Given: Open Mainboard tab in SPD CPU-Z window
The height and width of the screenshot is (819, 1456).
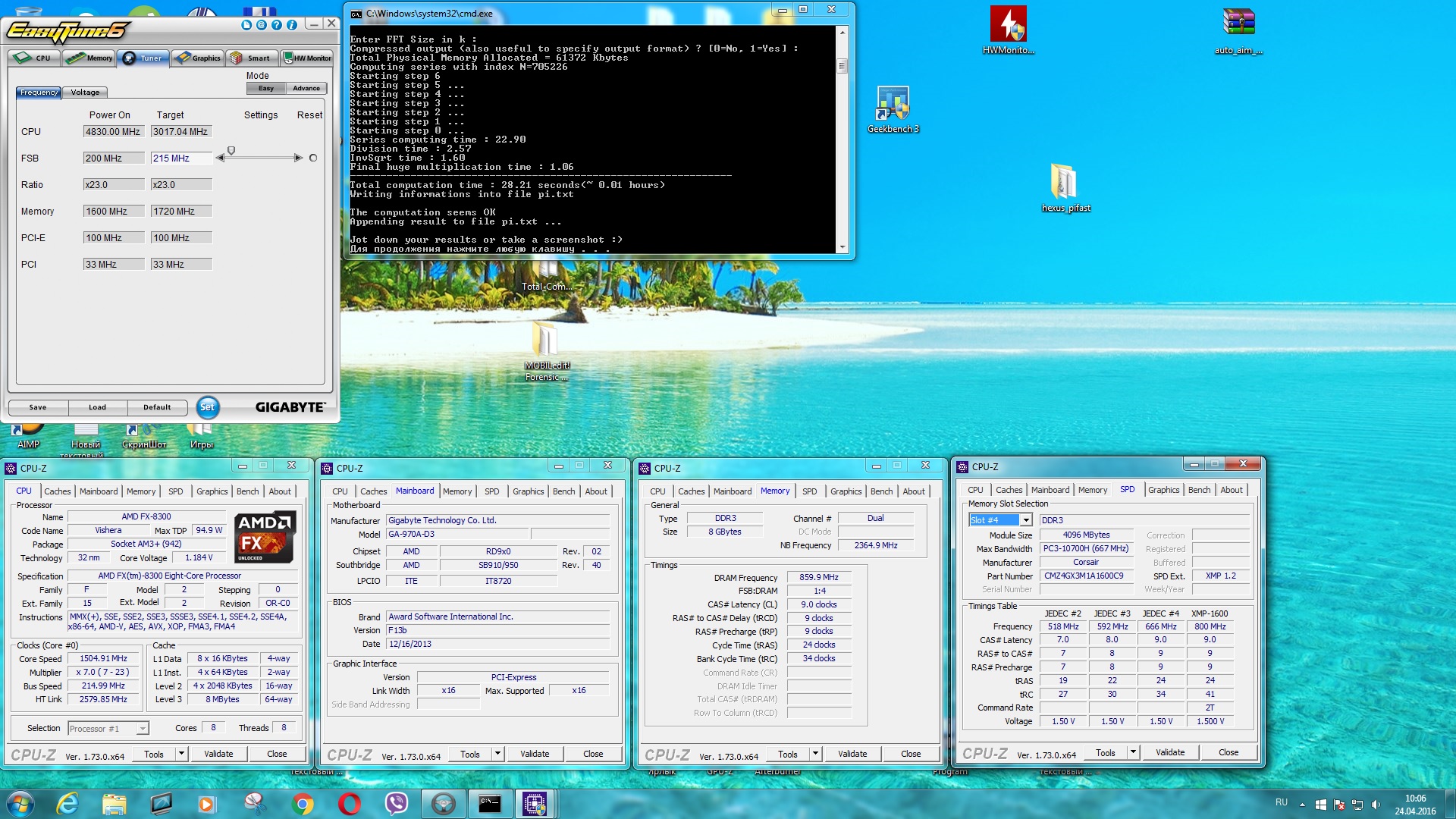Looking at the screenshot, I should coord(1050,490).
